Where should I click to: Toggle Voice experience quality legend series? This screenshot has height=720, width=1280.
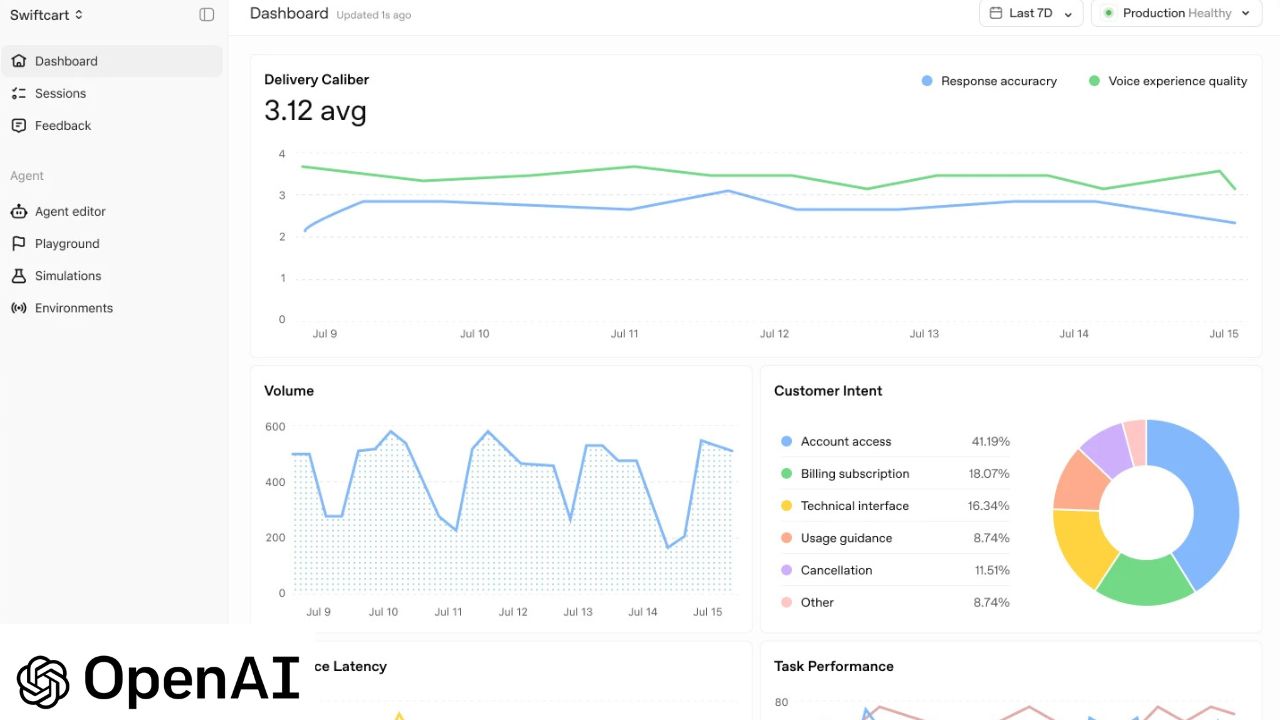click(x=1168, y=81)
